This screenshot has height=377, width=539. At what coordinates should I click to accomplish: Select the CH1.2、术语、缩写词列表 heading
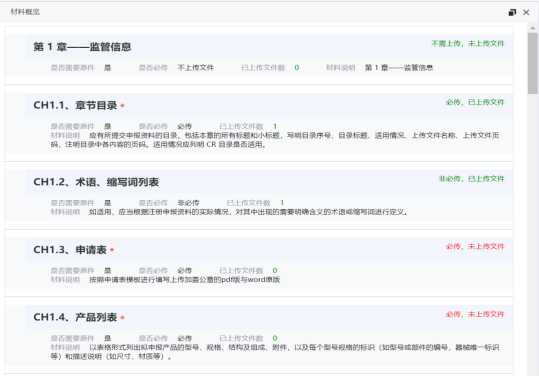tap(96, 182)
